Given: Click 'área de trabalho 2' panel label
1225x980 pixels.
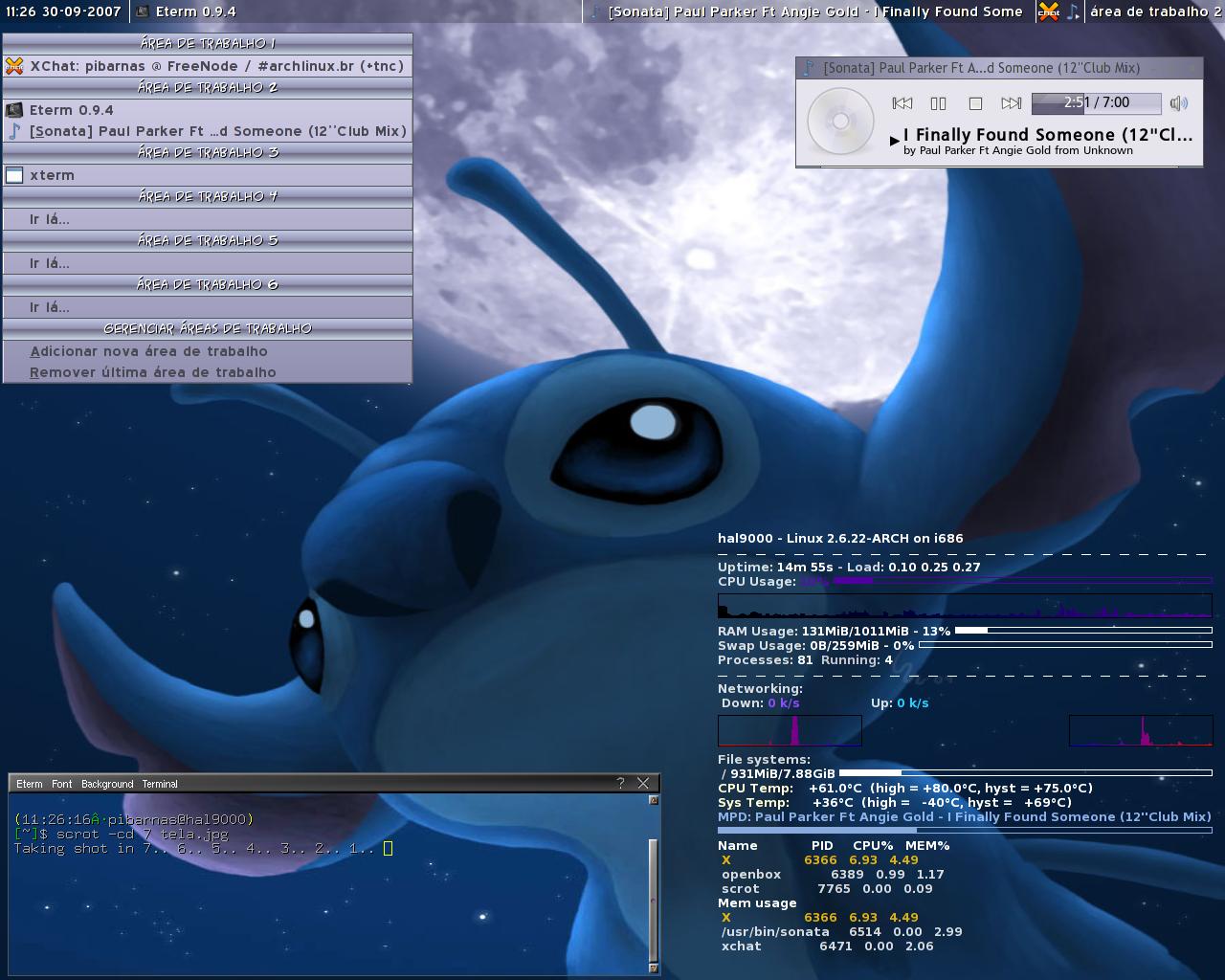Looking at the screenshot, I should (x=1155, y=11).
